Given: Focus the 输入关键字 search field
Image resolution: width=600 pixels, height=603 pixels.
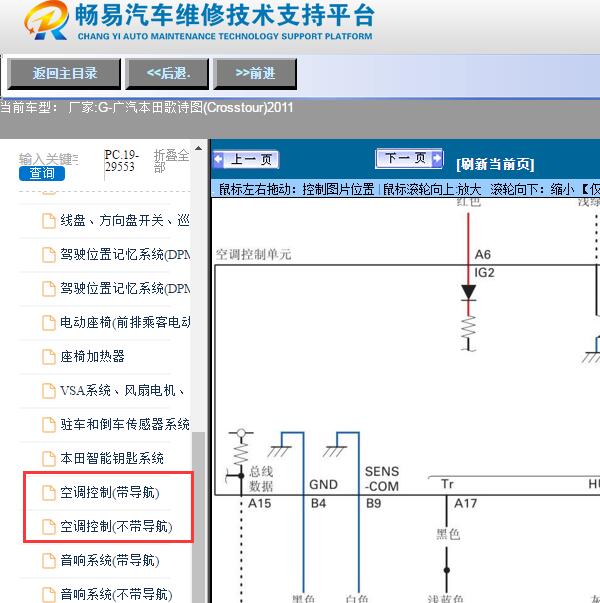Looking at the screenshot, I should [49, 159].
